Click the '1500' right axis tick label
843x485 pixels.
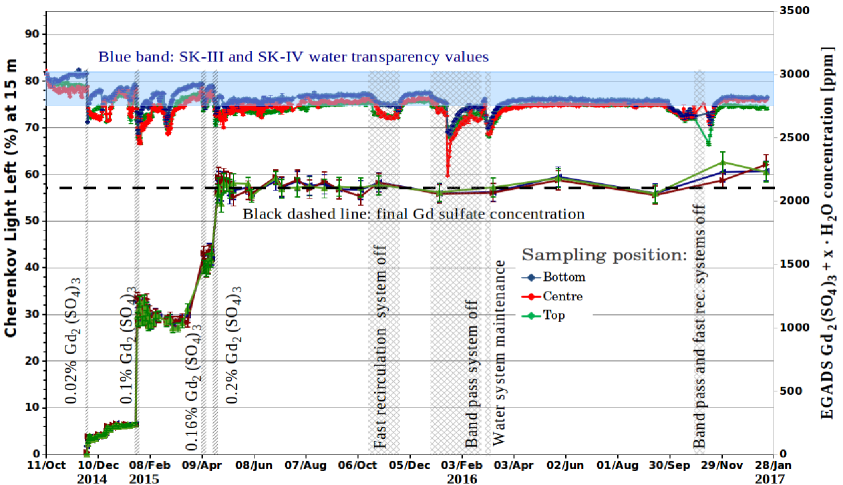point(795,264)
